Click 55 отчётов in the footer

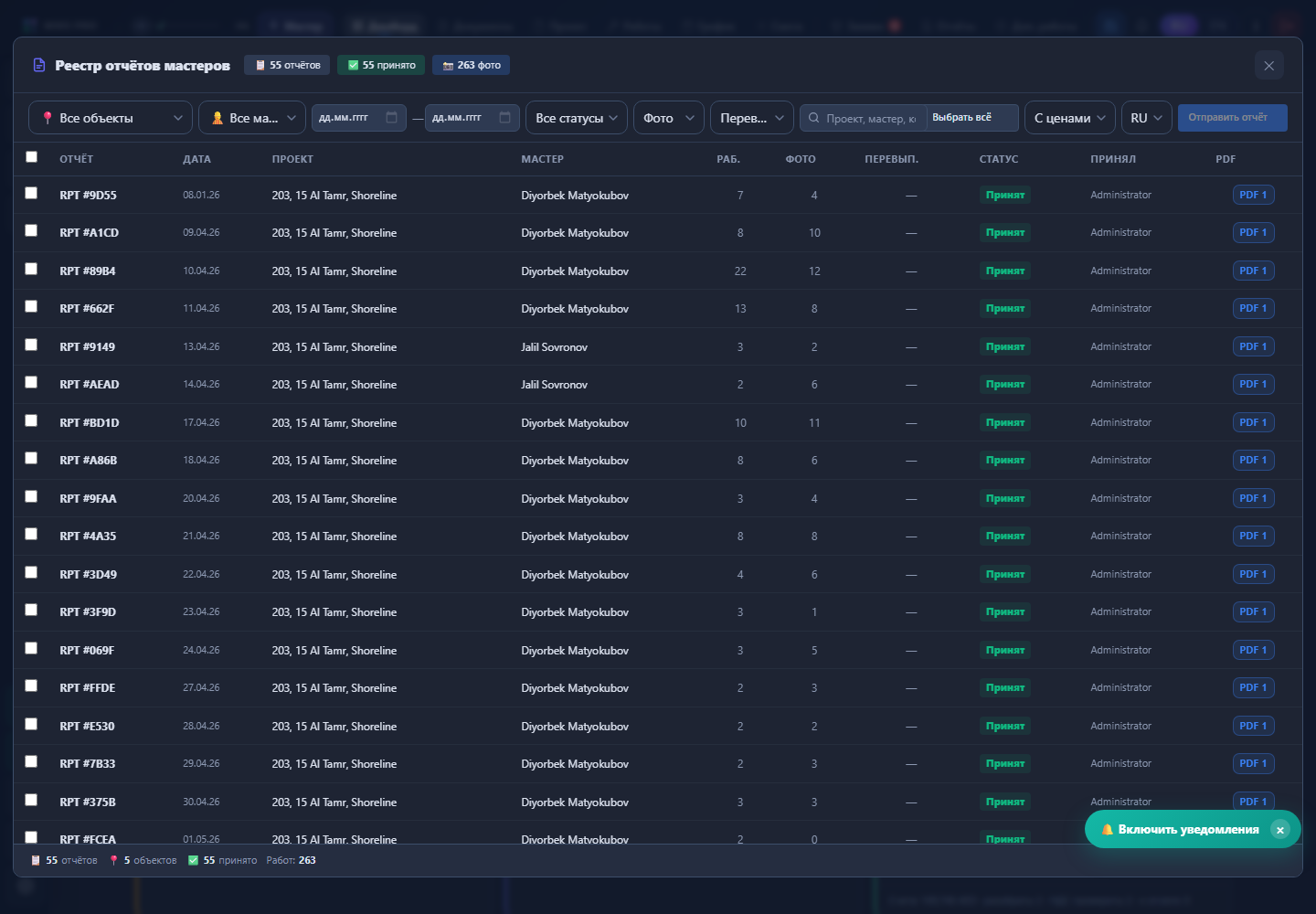tap(64, 860)
